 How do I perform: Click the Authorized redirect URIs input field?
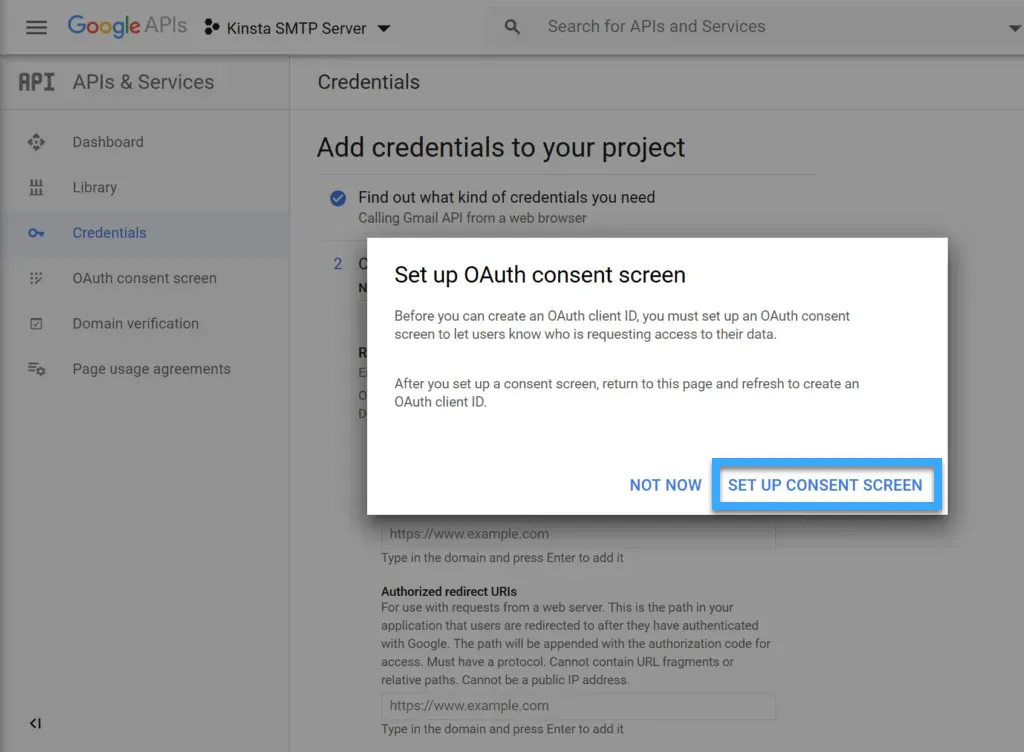[x=578, y=706]
